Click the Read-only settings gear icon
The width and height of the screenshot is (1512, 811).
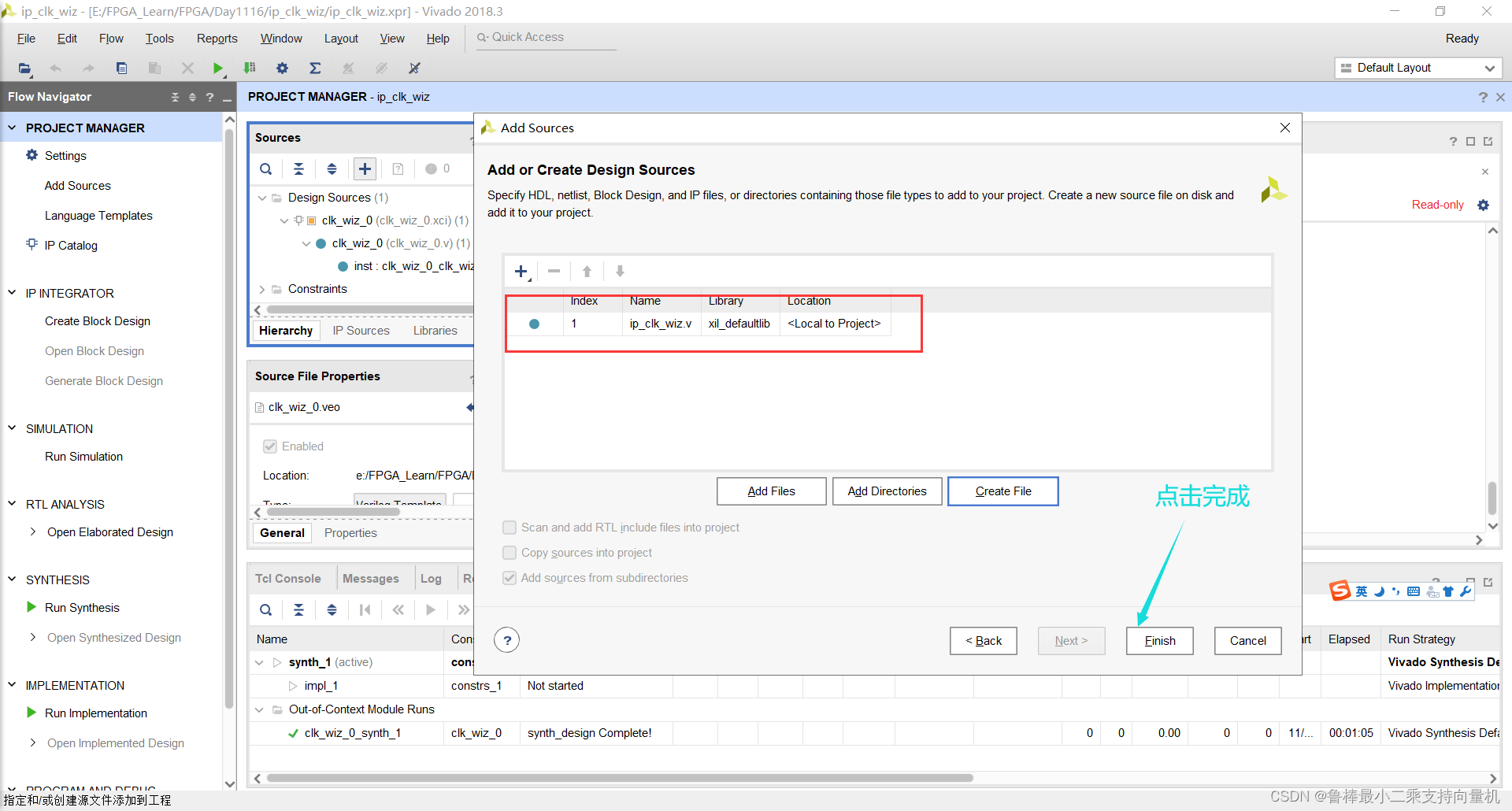(x=1484, y=205)
